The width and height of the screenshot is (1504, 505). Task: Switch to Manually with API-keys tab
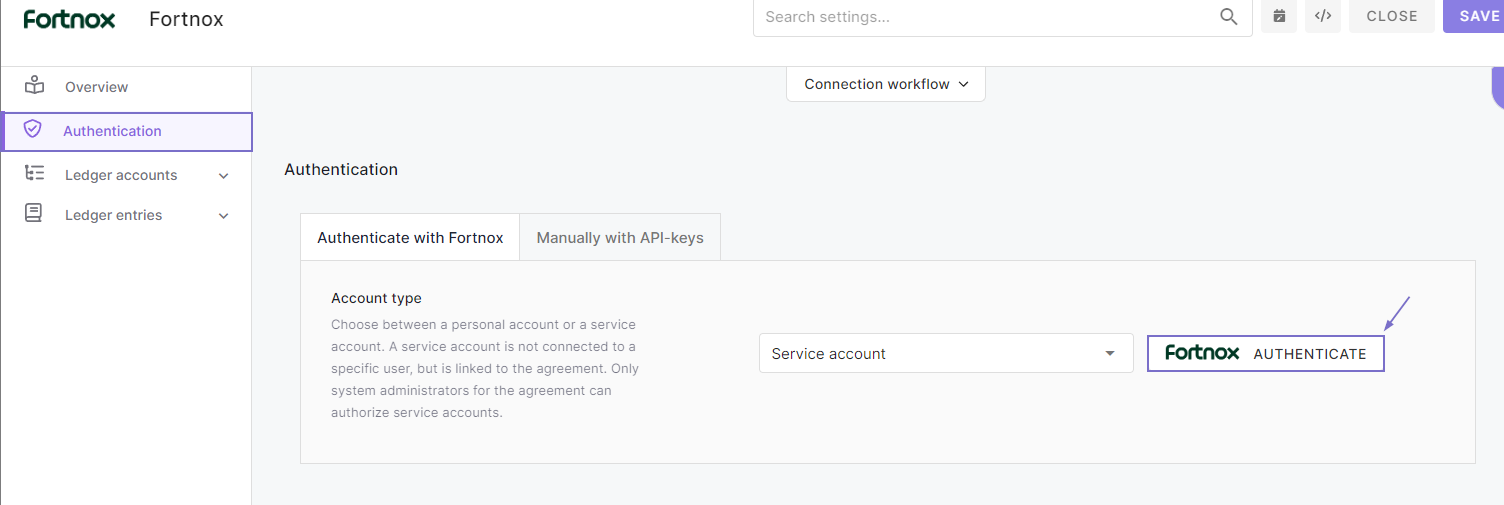620,237
